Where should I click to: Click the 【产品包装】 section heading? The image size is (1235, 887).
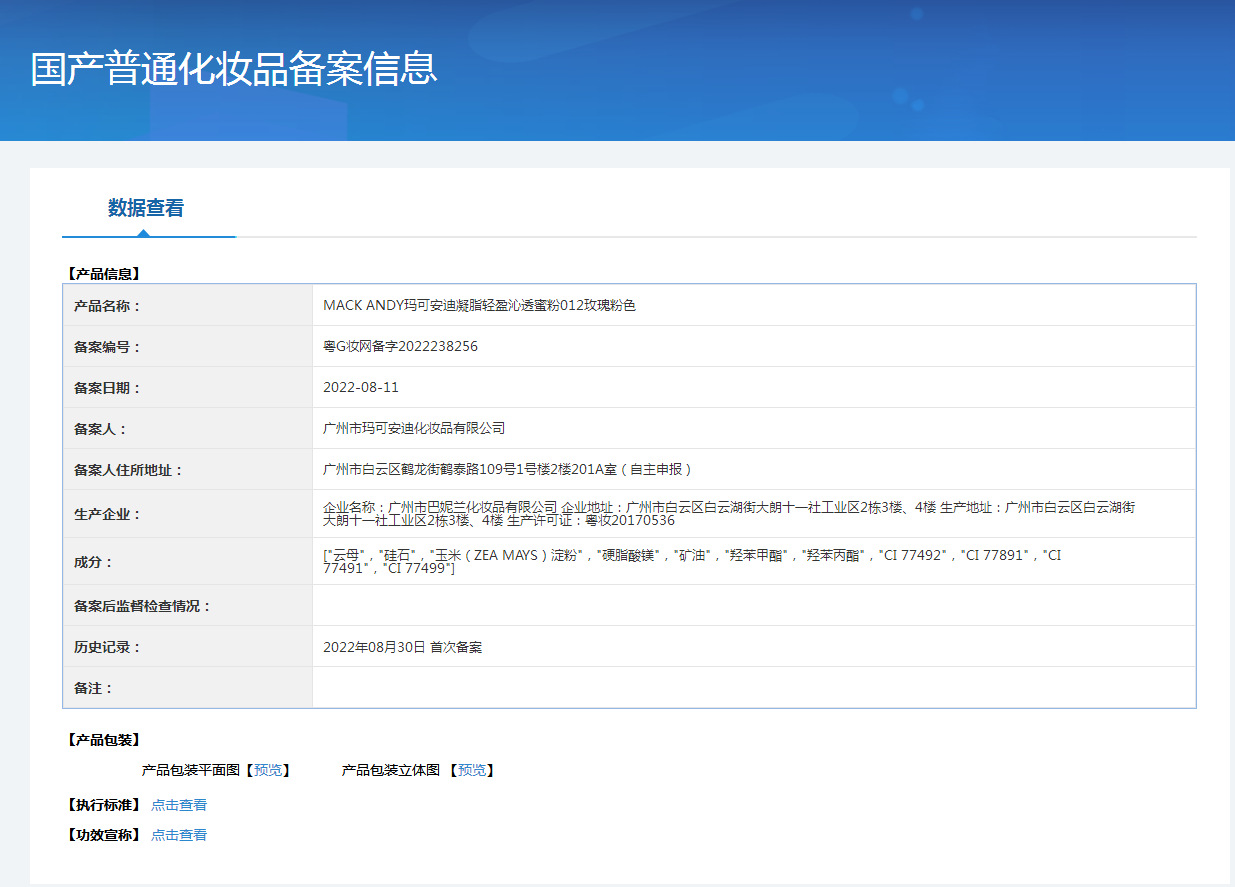point(103,740)
